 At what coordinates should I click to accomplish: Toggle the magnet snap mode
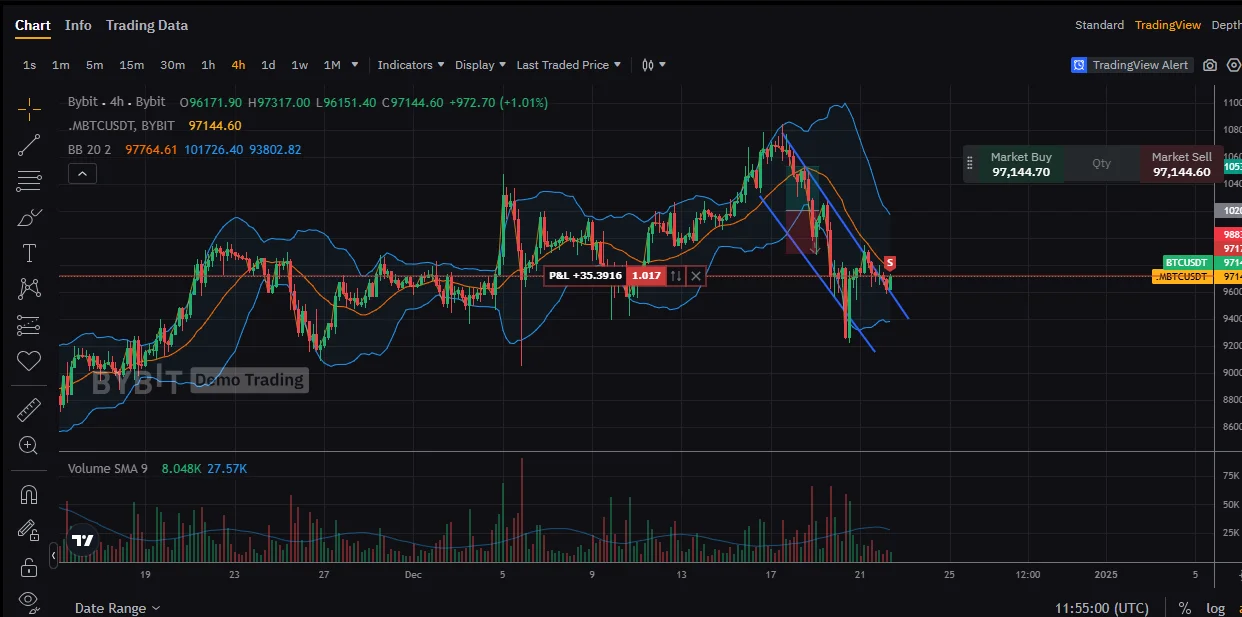29,494
